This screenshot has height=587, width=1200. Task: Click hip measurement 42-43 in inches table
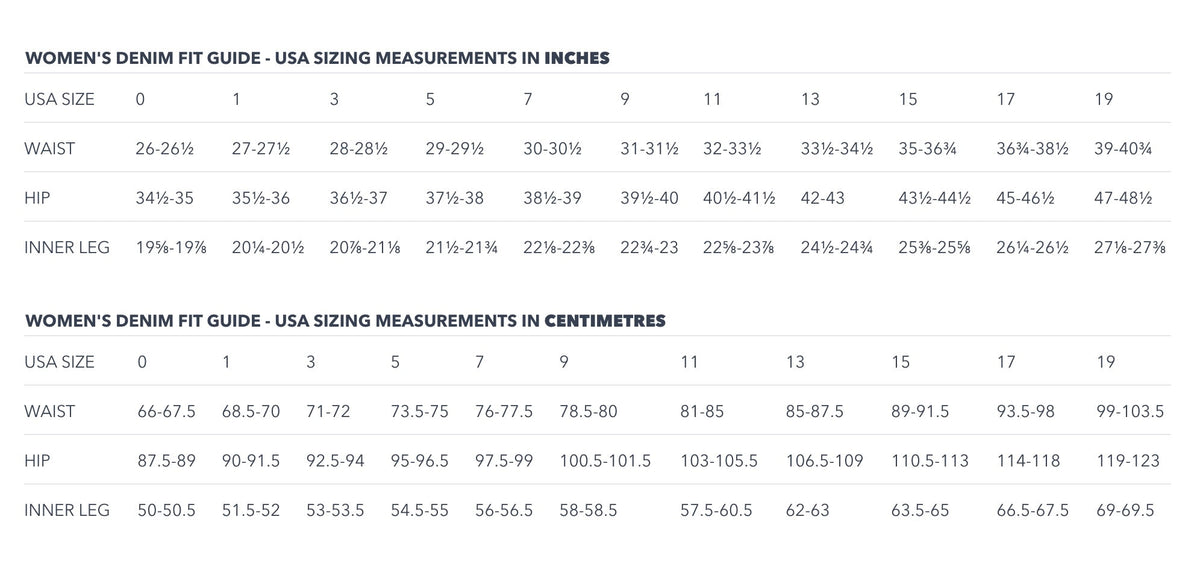pyautogui.click(x=823, y=198)
